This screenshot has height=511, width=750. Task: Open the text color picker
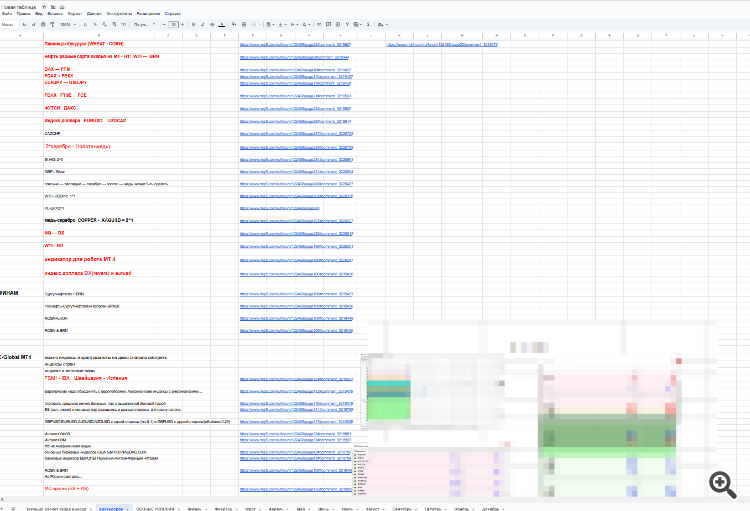pos(221,24)
